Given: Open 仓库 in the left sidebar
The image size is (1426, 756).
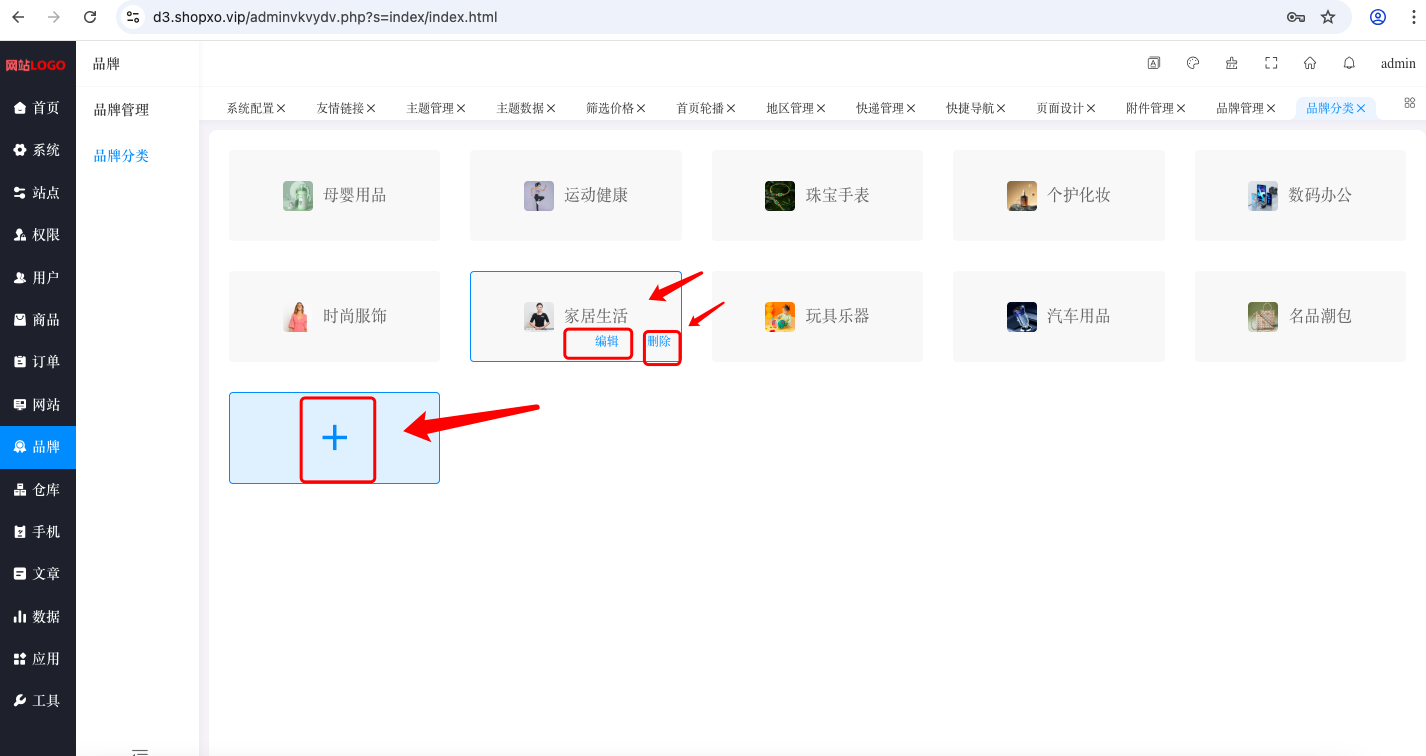Looking at the screenshot, I should (x=38, y=490).
